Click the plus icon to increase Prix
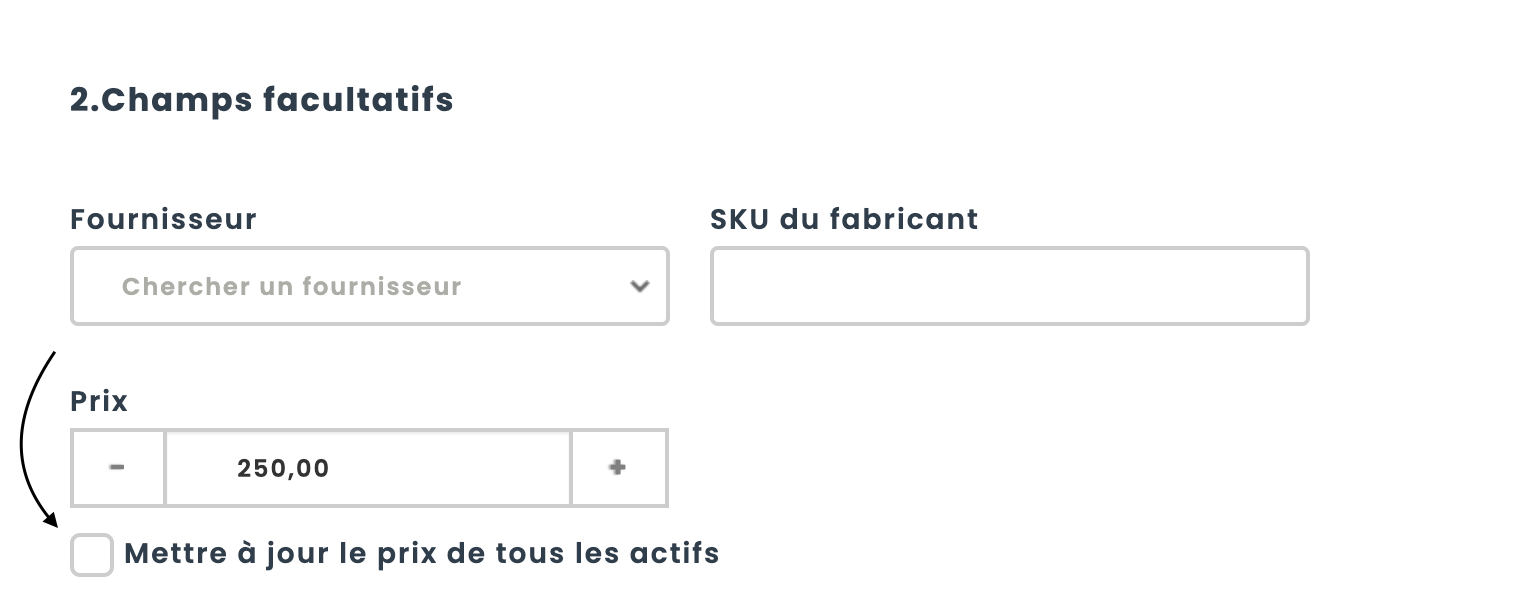Viewport: 1518px width, 600px height. tap(618, 468)
